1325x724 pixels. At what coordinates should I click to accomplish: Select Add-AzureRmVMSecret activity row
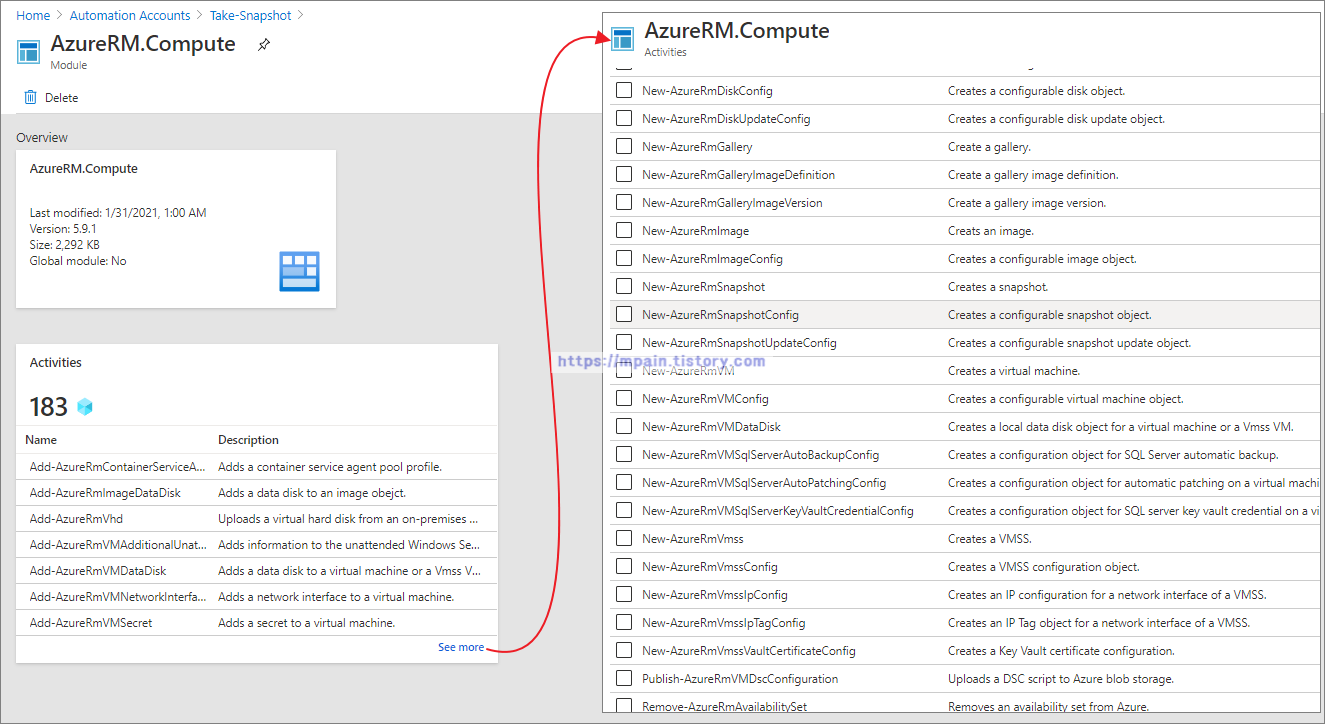[257, 623]
